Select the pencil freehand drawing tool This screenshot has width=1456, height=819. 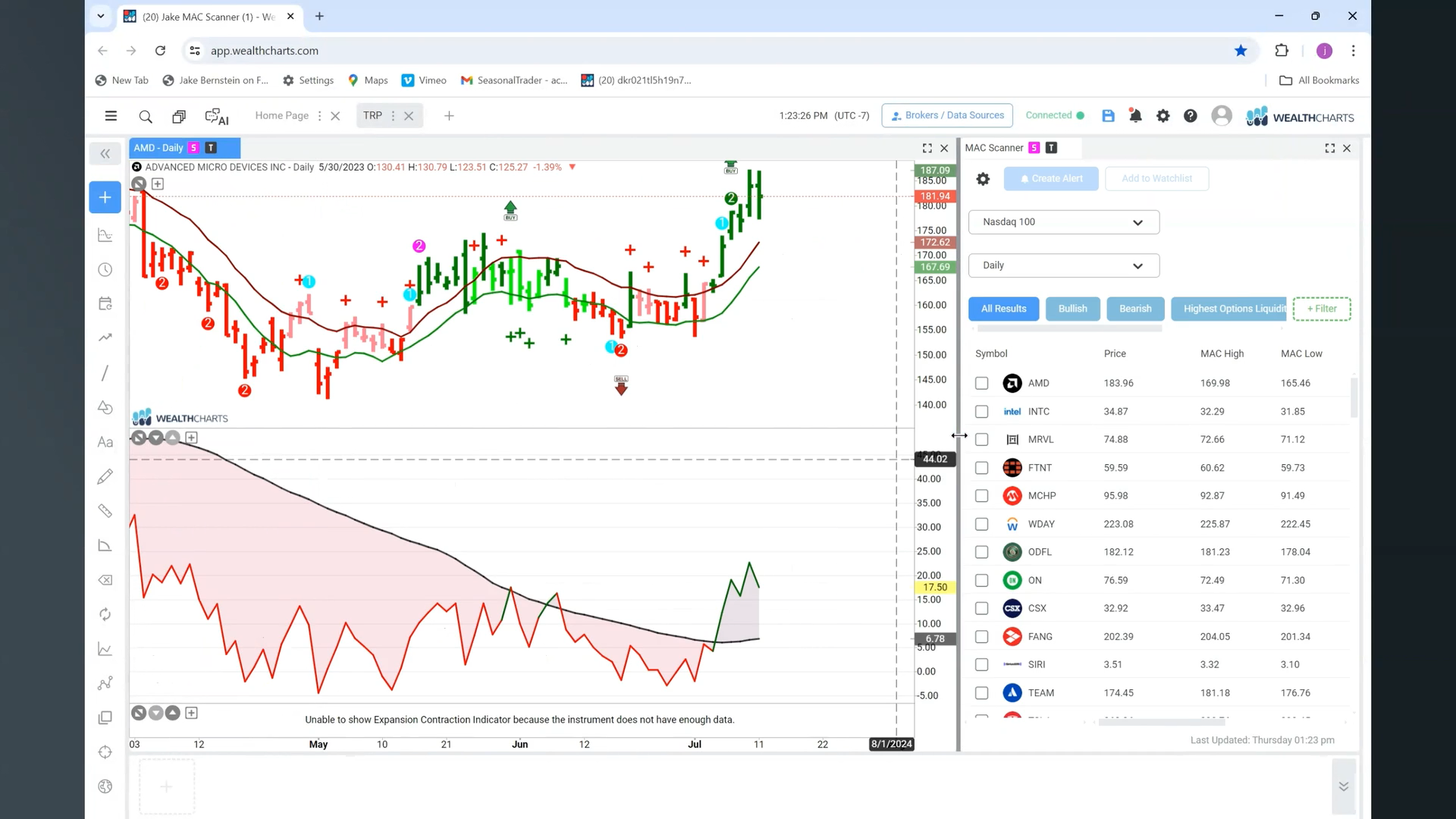click(x=105, y=476)
